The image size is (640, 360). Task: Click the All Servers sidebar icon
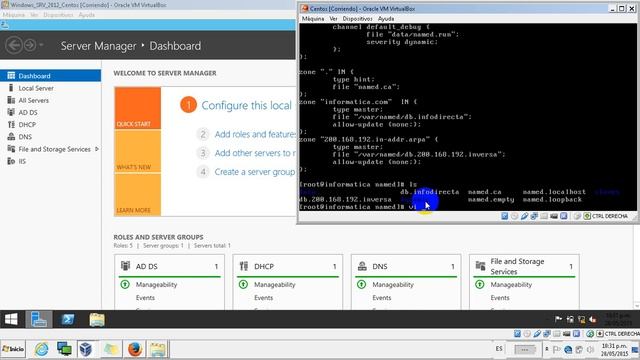[x=11, y=100]
